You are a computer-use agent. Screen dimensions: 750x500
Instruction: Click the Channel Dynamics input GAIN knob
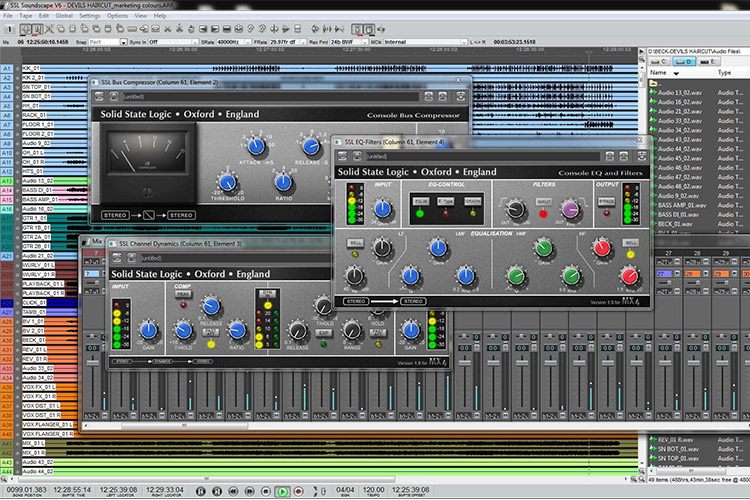(149, 330)
